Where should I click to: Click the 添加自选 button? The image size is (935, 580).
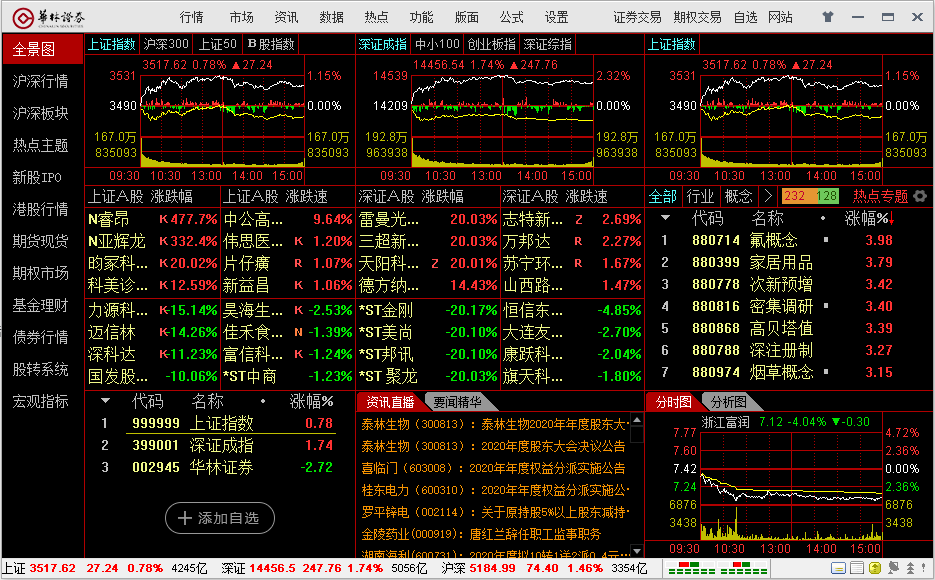(x=219, y=517)
